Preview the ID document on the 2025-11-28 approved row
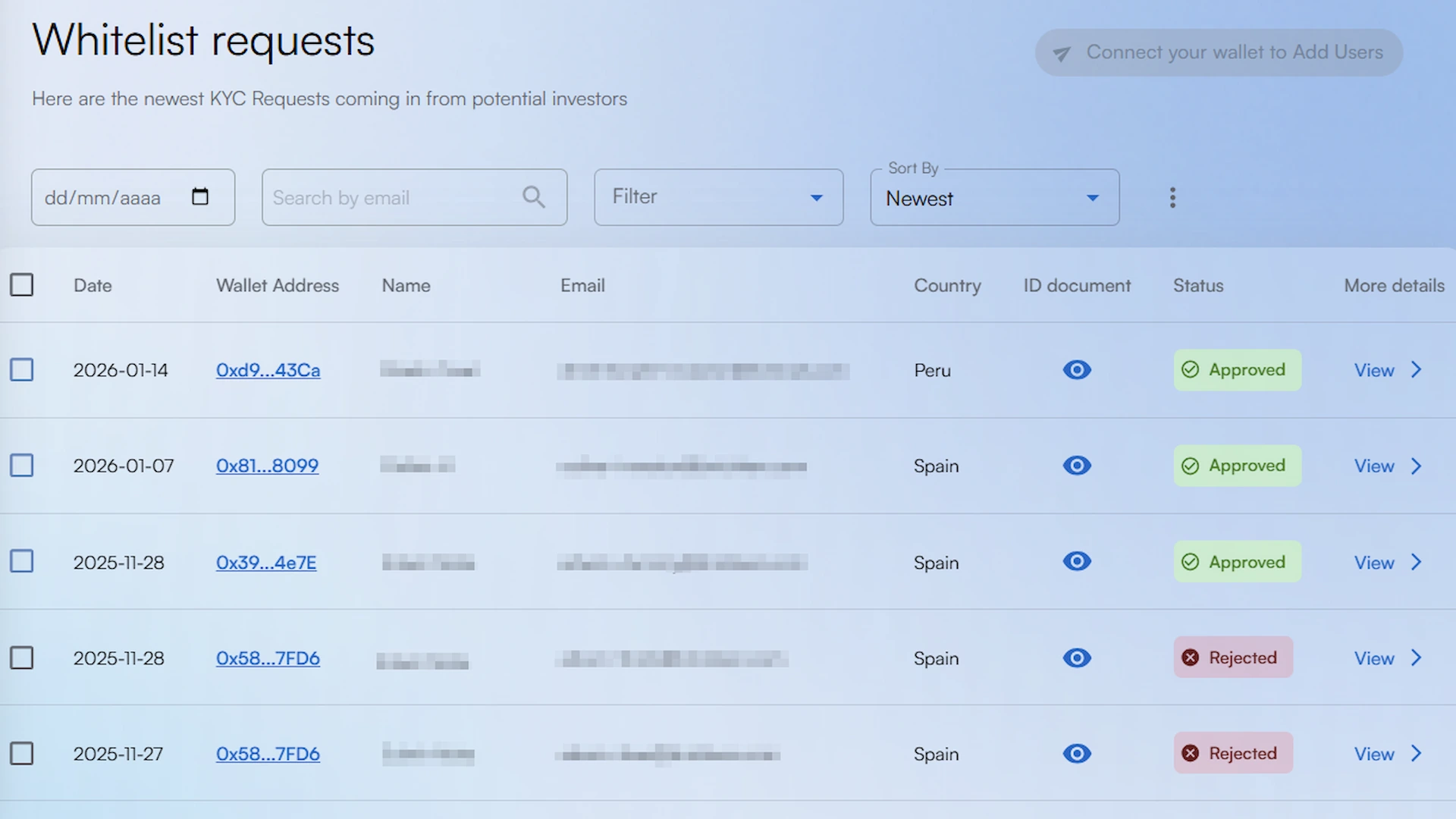 click(1076, 561)
